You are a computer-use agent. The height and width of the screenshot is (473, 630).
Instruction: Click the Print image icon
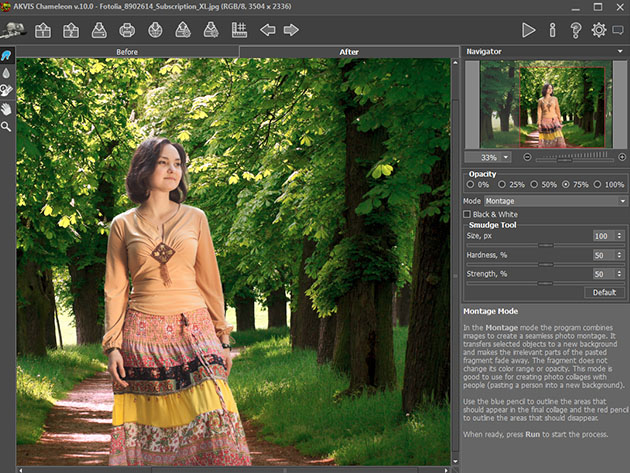tap(127, 30)
